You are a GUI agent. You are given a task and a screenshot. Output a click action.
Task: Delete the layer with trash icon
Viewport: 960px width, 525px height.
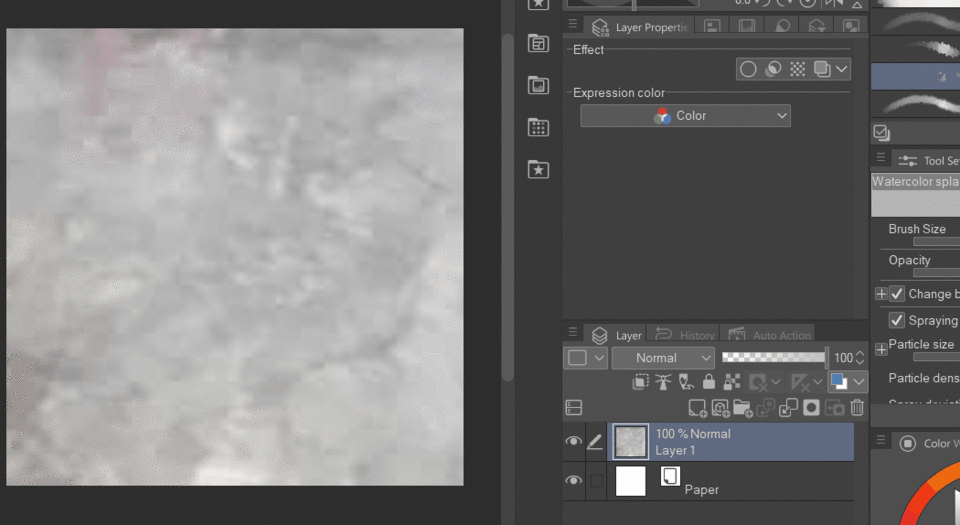tap(857, 408)
